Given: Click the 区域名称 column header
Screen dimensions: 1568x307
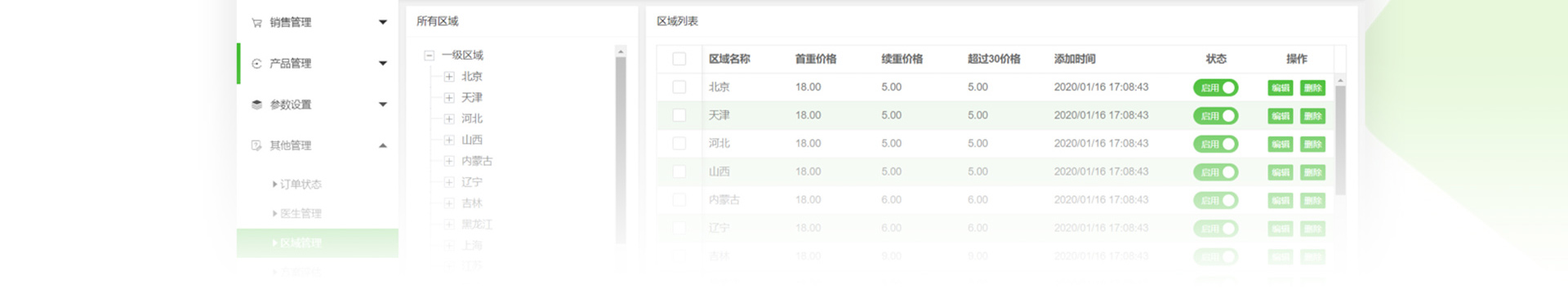Looking at the screenshot, I should 729,59.
